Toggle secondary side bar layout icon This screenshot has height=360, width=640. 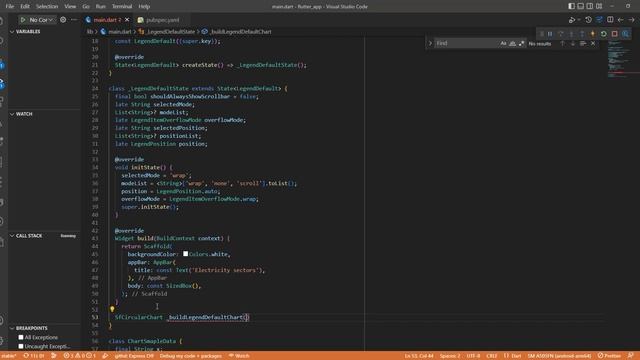pos(590,6)
